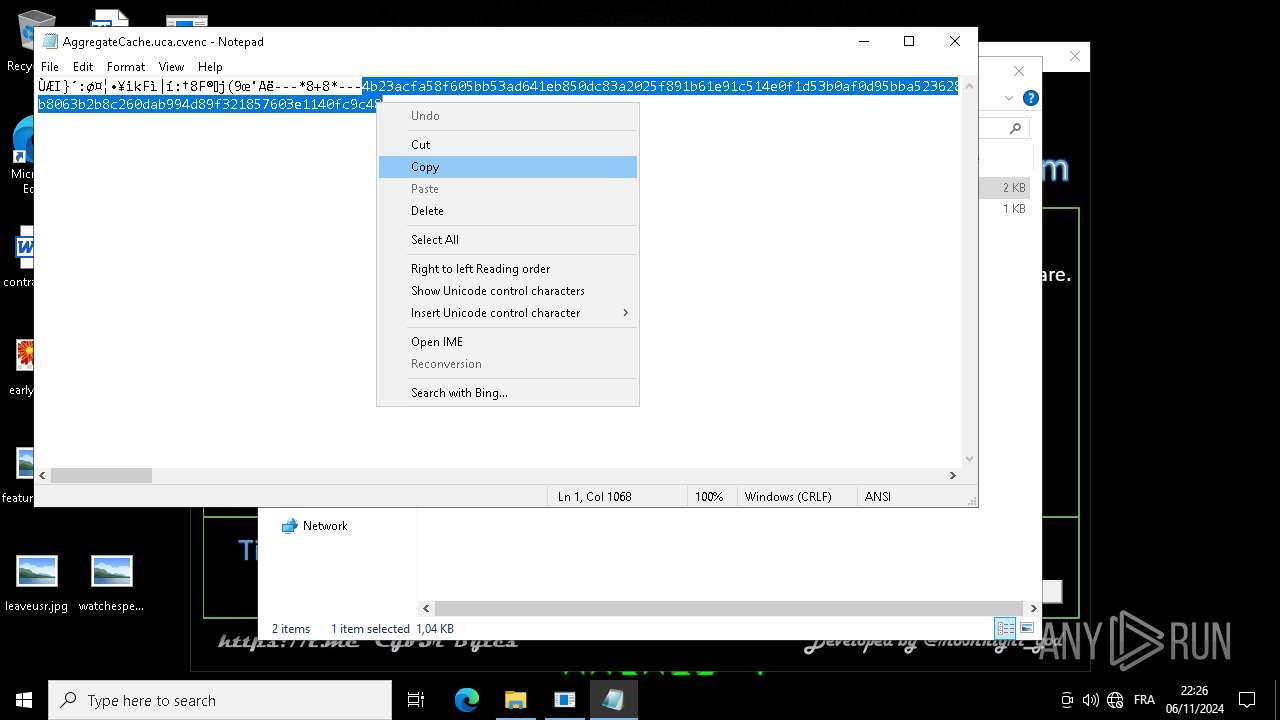Choose Open IME in the context menu
This screenshot has width=1280, height=720.
(x=507, y=342)
